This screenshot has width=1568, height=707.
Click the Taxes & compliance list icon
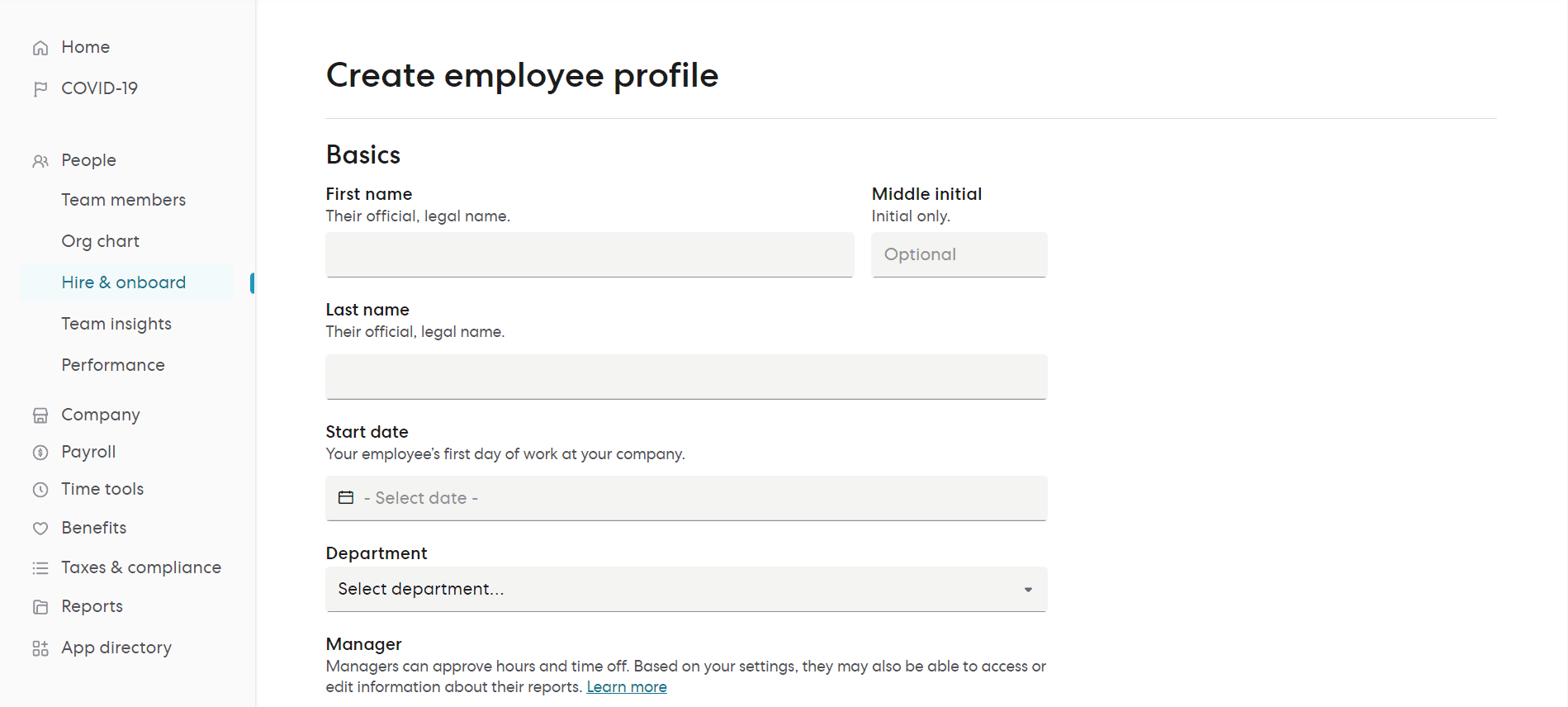click(x=40, y=568)
